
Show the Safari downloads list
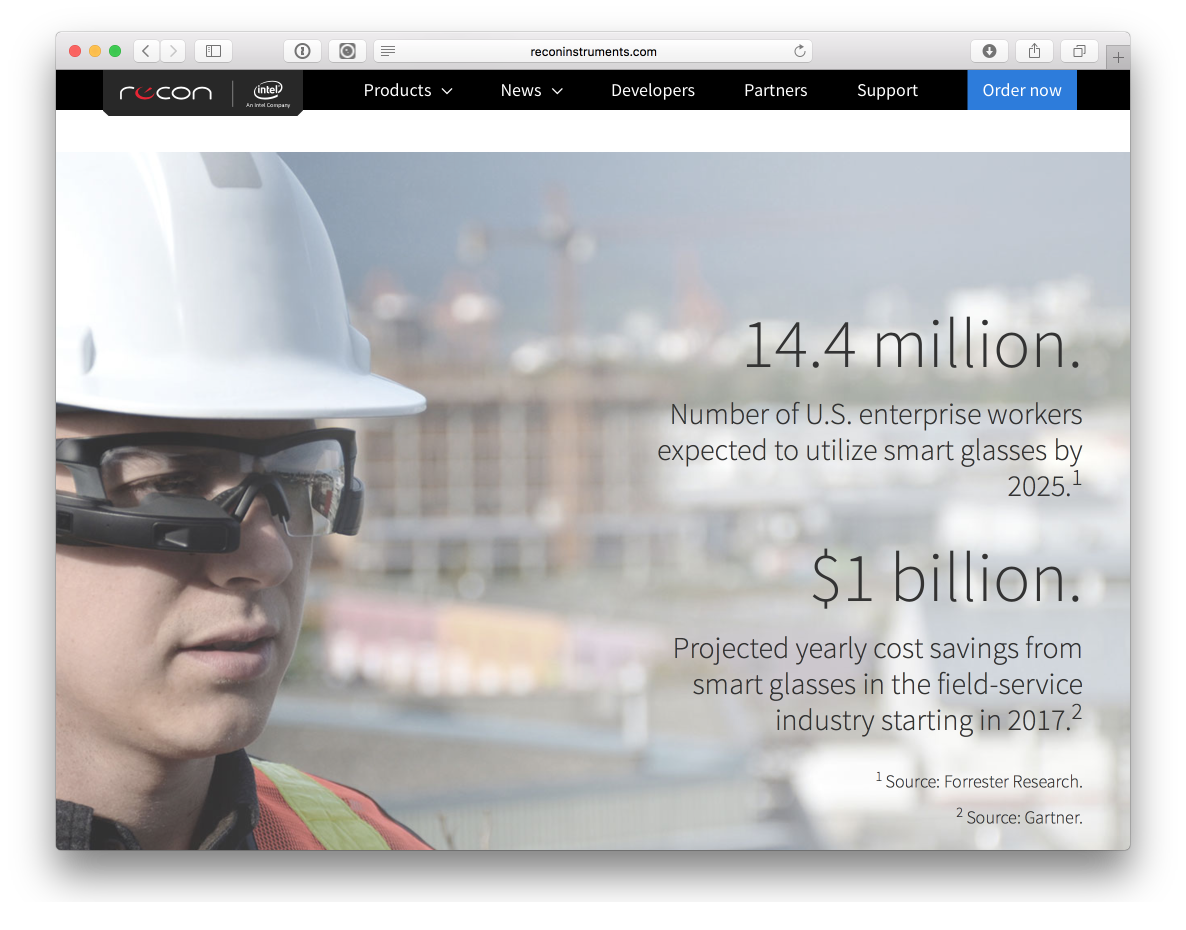989,51
